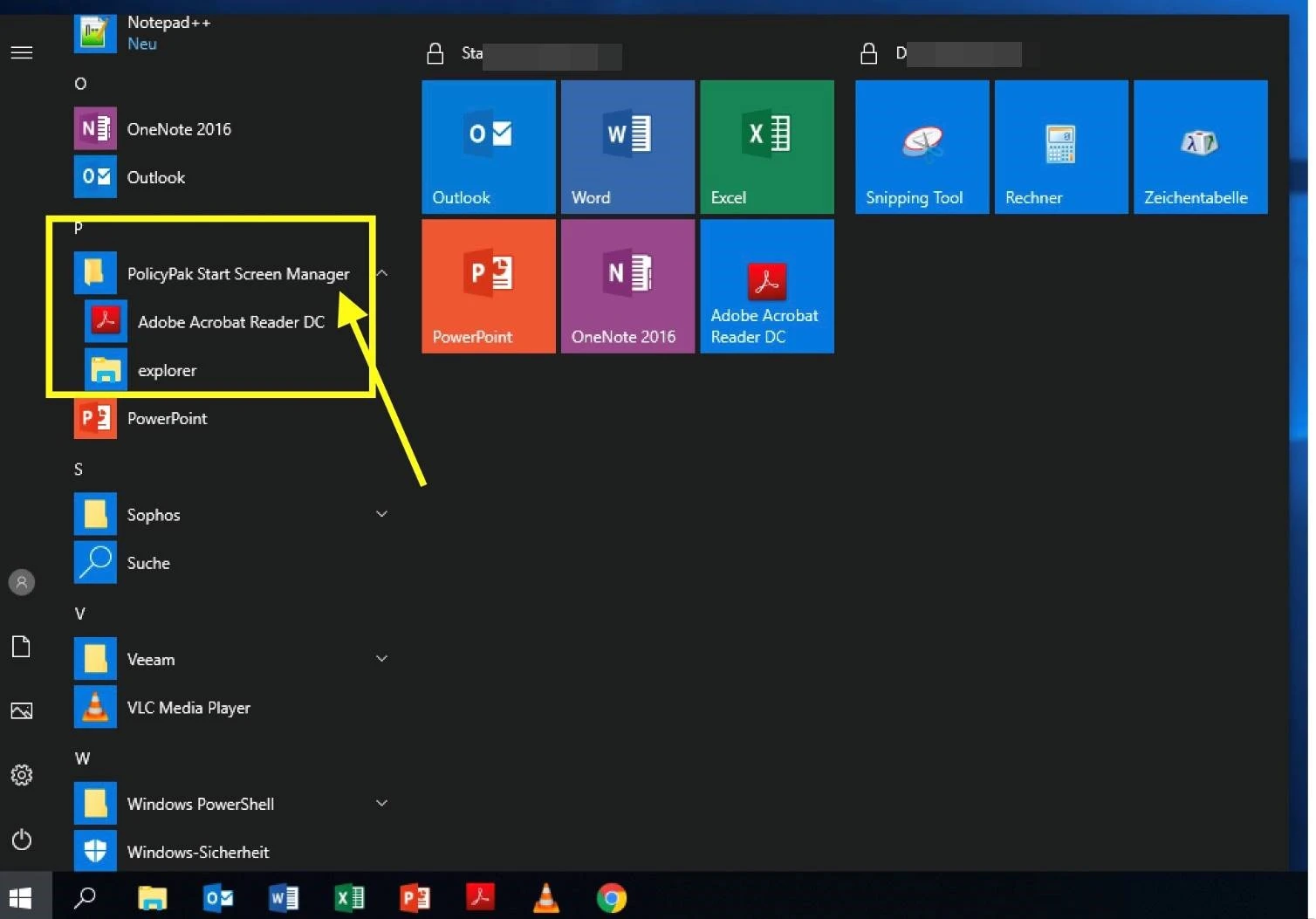
Task: Launch Word from the pinned tiles
Action: [627, 147]
